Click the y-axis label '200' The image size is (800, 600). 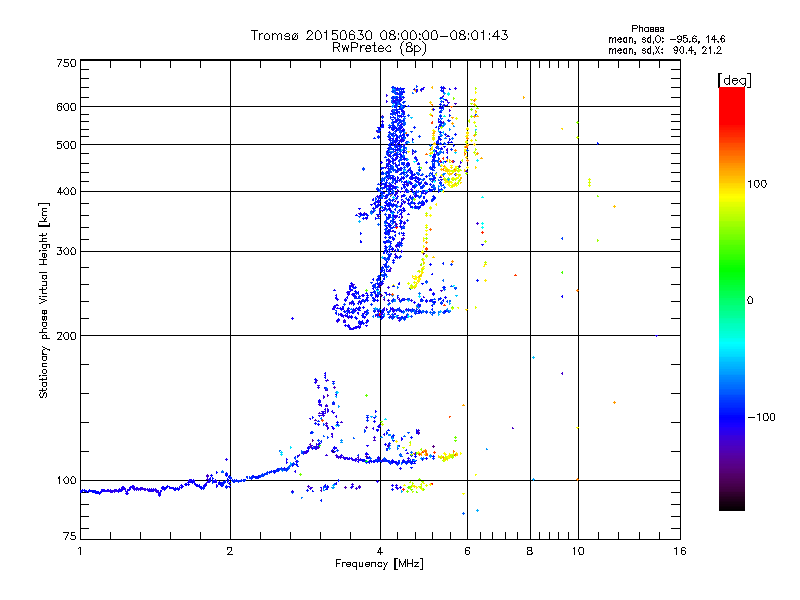pyautogui.click(x=66, y=336)
